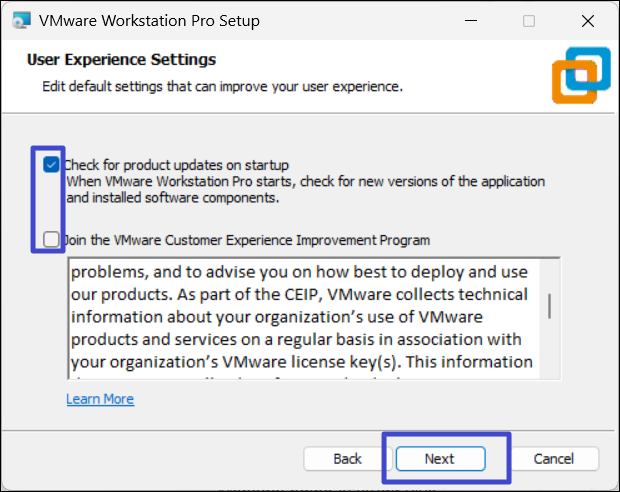Viewport: 620px width, 492px height.
Task: Go to previous step with Back button
Action: click(347, 459)
